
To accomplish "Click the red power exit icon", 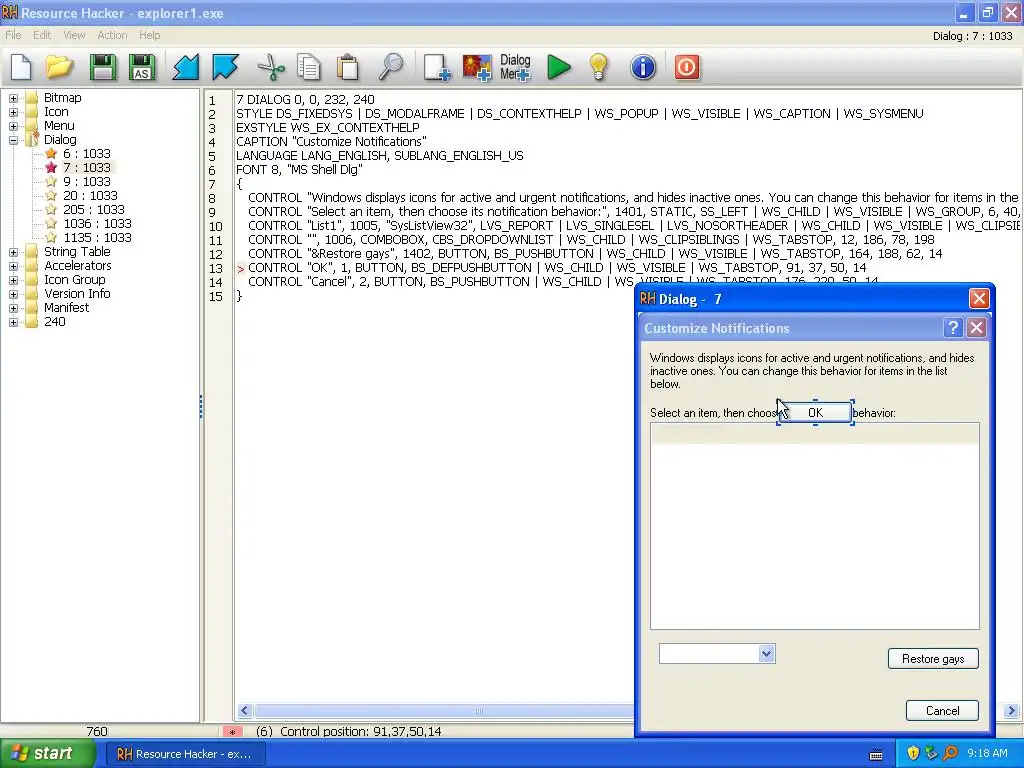I will tap(686, 67).
